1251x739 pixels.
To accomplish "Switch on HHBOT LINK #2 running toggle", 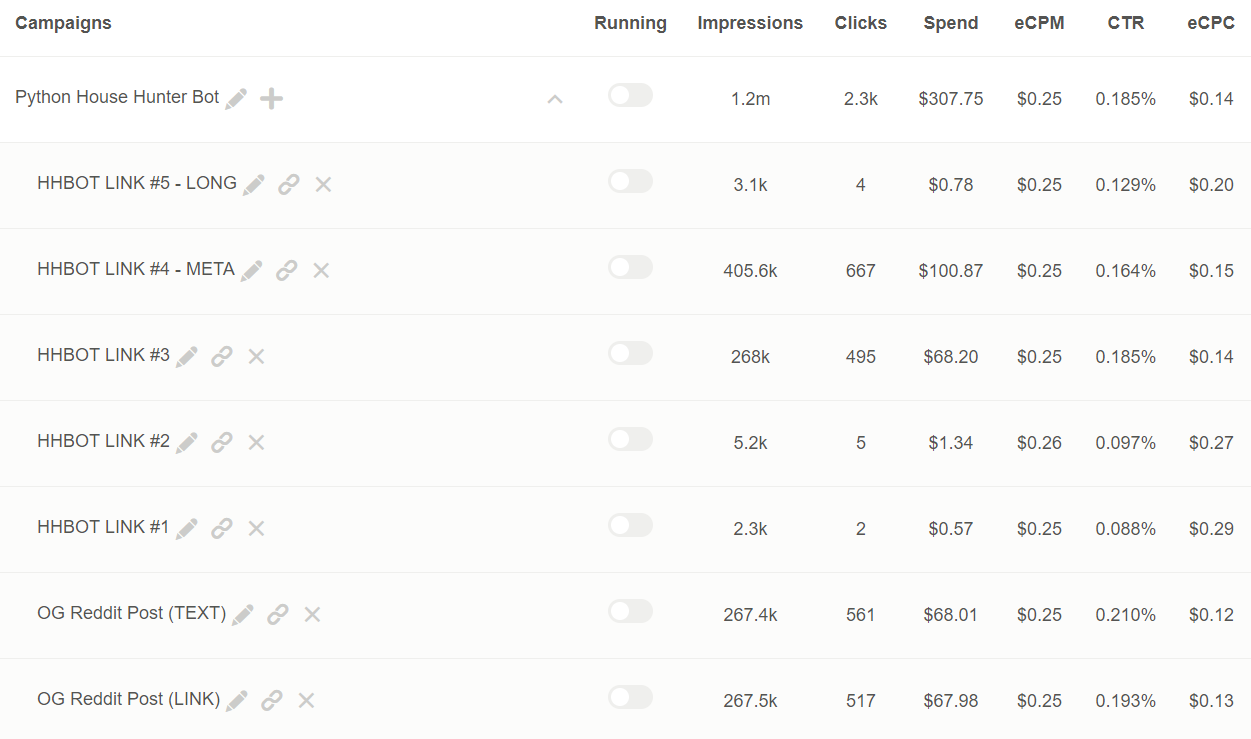I will [630, 439].
